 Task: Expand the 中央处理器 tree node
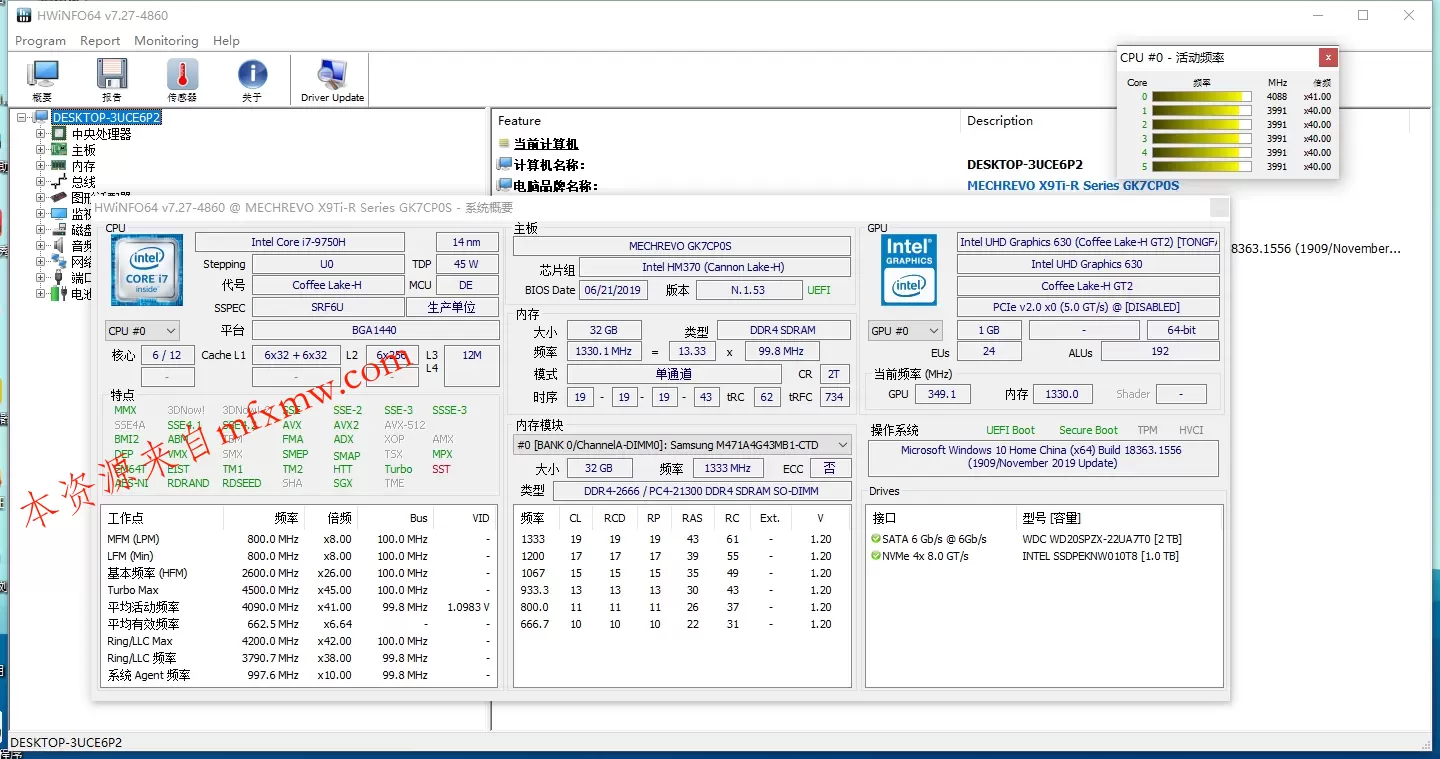[x=41, y=134]
